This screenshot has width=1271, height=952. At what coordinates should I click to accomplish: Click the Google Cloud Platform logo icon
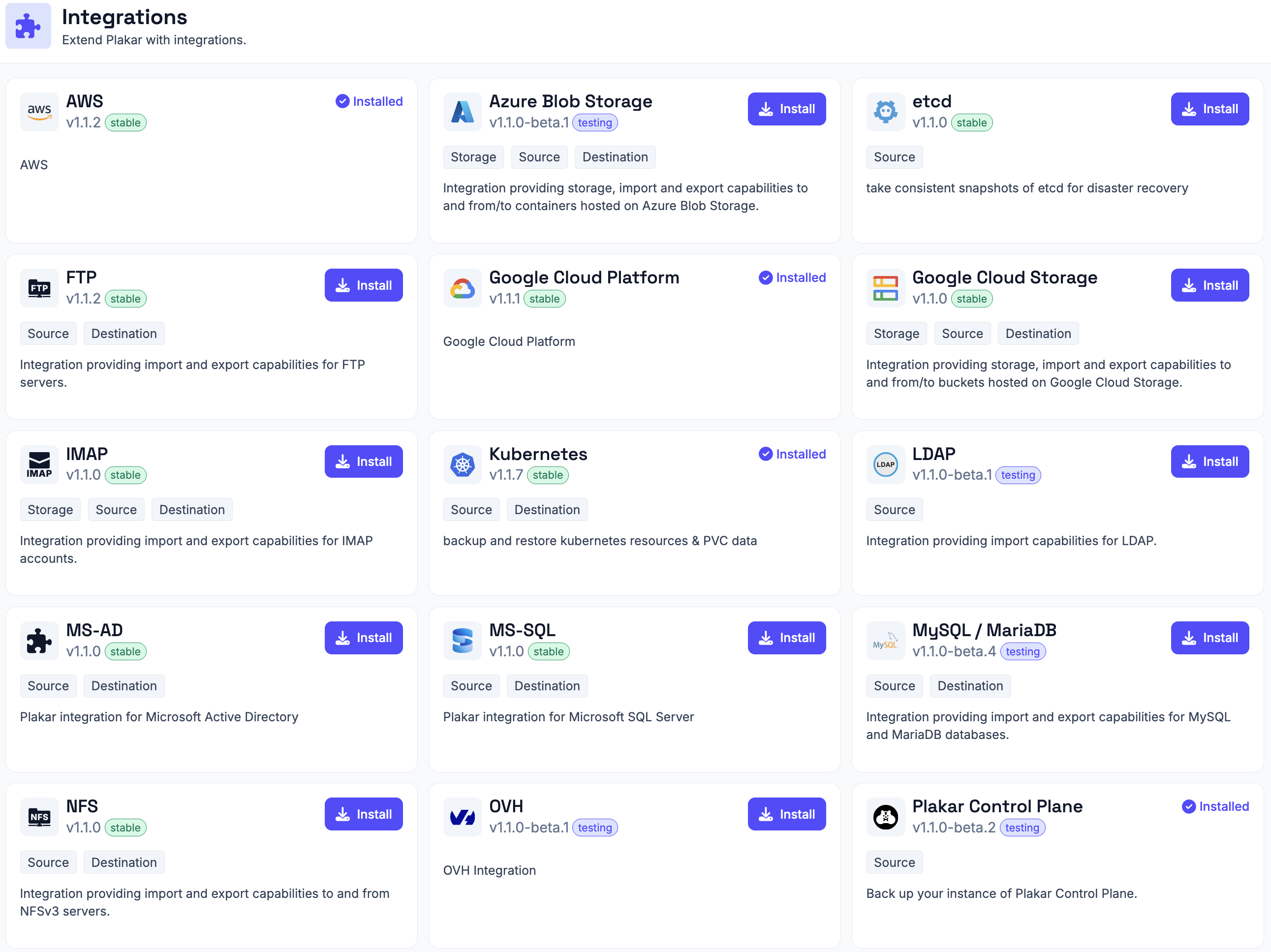click(462, 288)
